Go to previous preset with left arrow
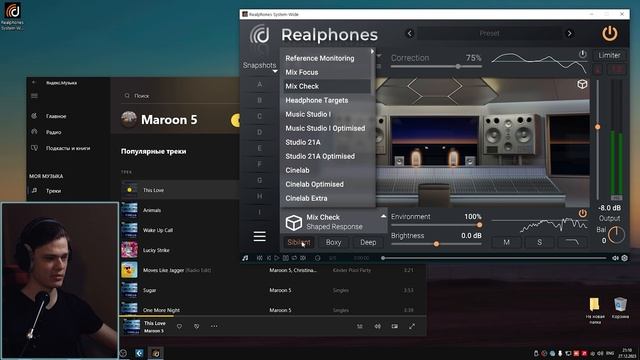The height and width of the screenshot is (360, 640). click(410, 34)
